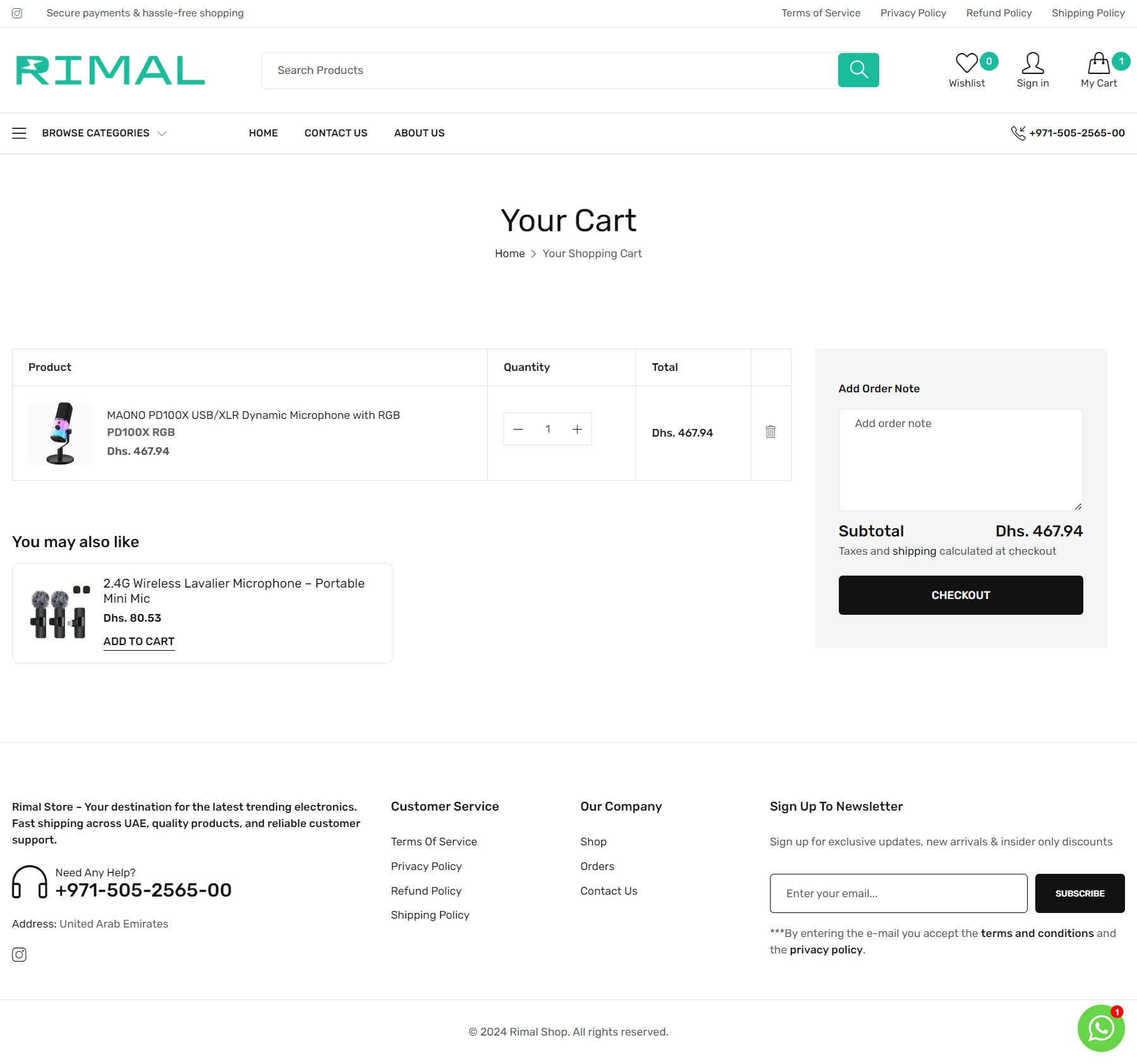Add Lavalier Microphone to cart
The height and width of the screenshot is (1064, 1137).
(x=139, y=641)
